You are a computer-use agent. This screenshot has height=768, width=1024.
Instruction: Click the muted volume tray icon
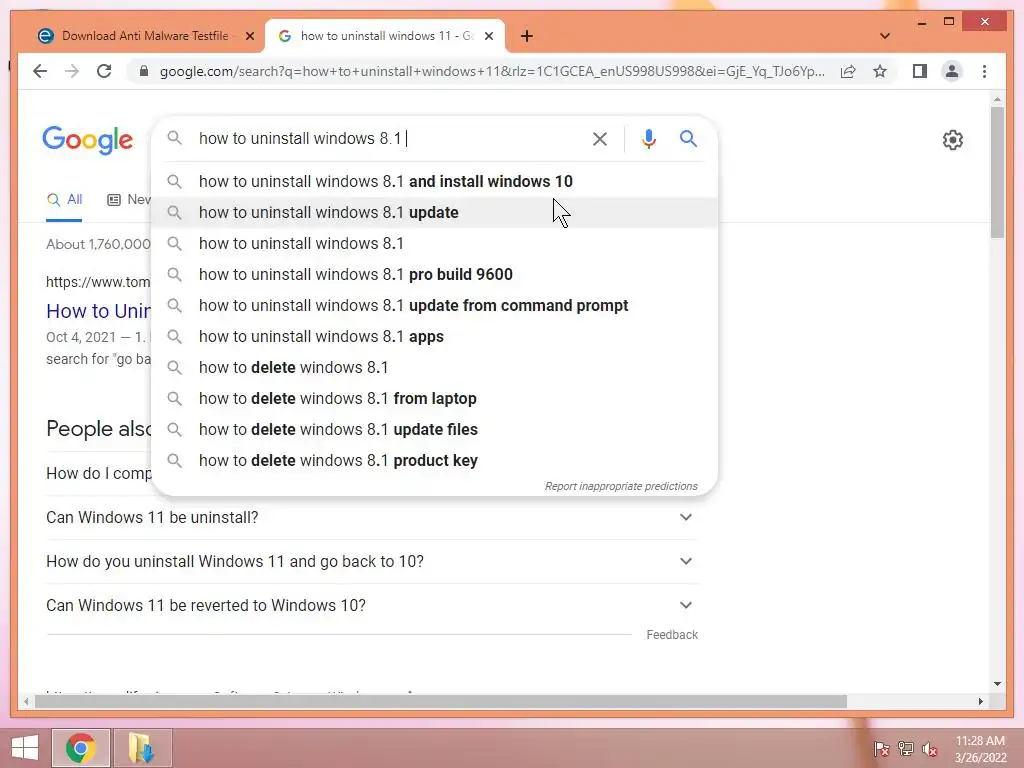(930, 748)
